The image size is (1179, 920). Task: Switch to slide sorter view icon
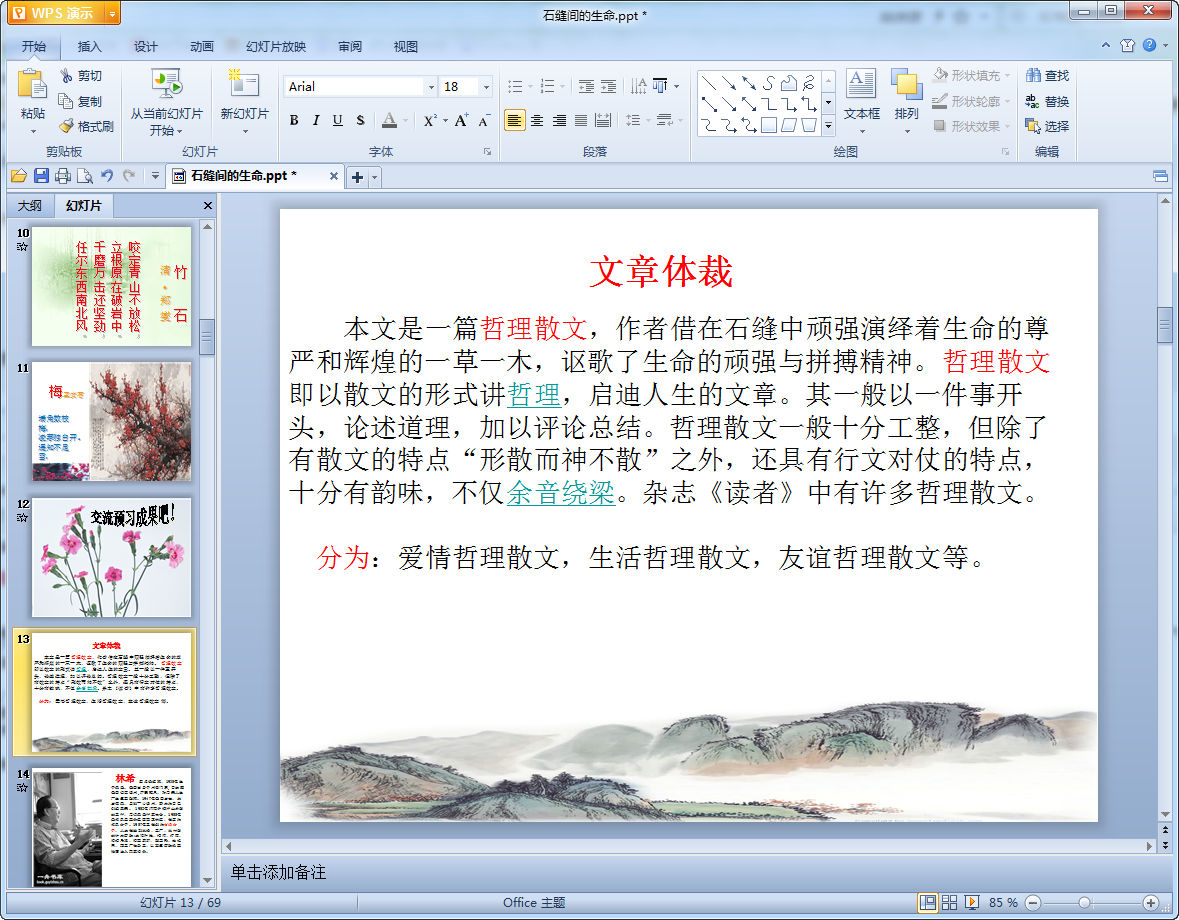tap(949, 902)
